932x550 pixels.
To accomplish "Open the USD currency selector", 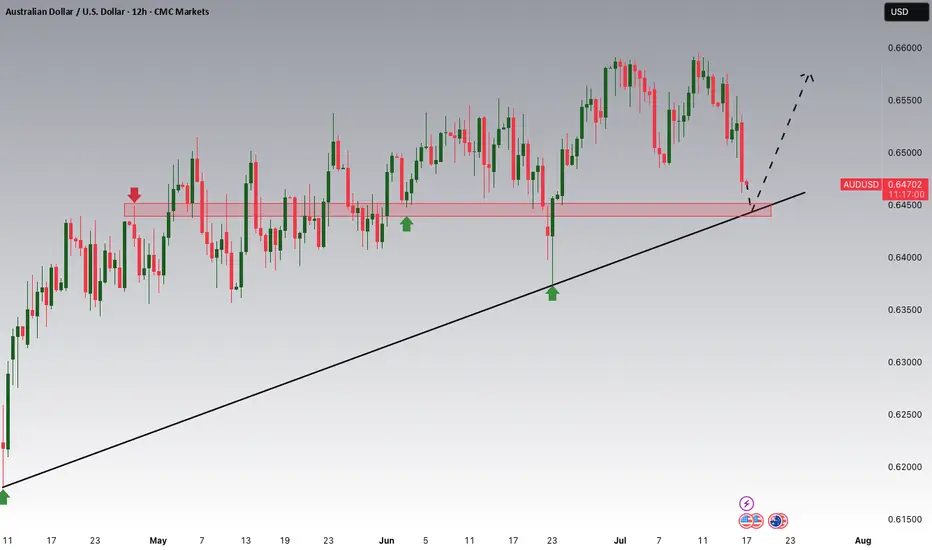I will point(905,12).
